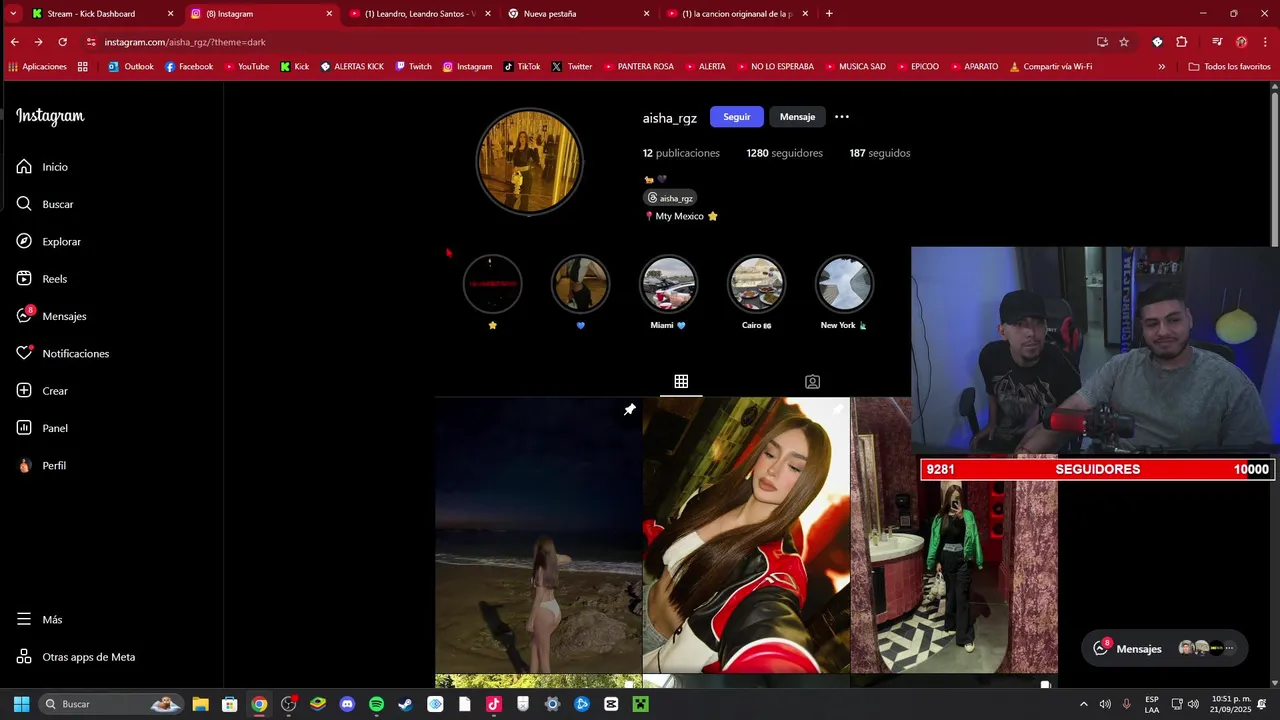This screenshot has height=720, width=1280.
Task: View the 187 seguidos list
Action: coord(879,153)
